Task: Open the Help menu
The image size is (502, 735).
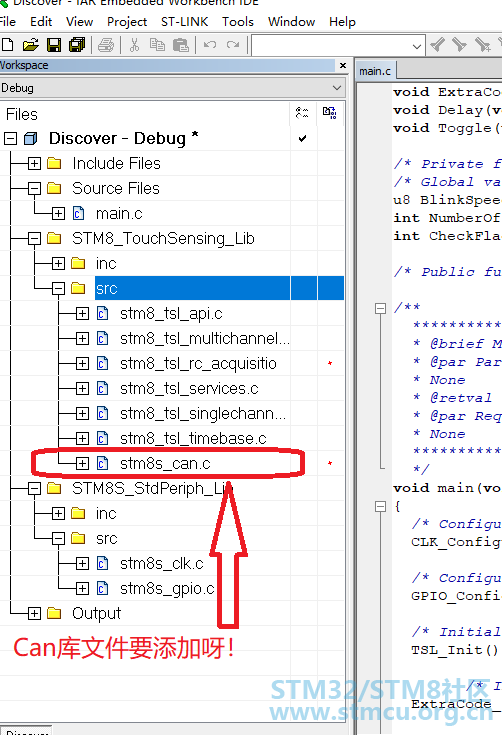Action: pyautogui.click(x=342, y=22)
